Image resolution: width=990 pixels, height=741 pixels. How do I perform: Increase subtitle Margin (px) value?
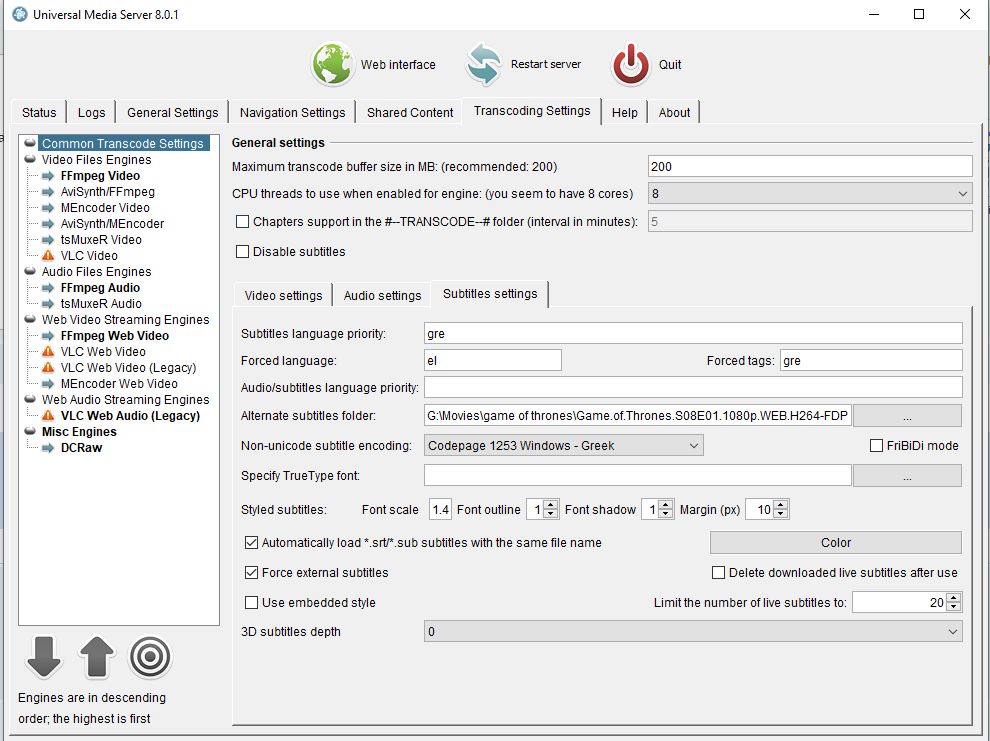[x=781, y=505]
